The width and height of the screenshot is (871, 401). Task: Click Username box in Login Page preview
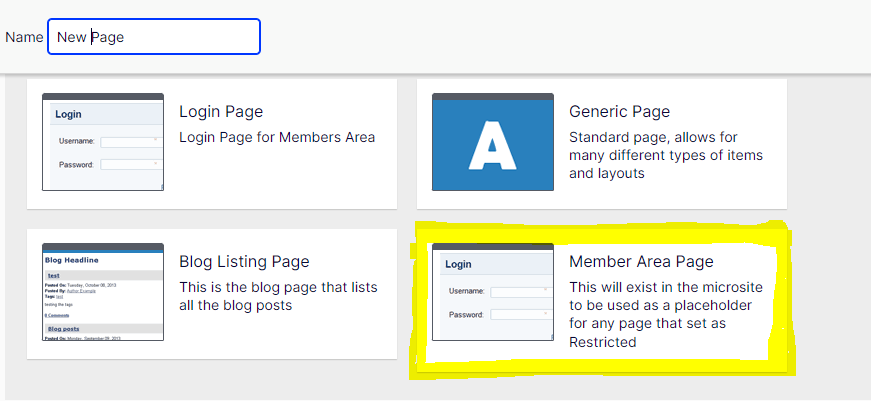pos(131,142)
